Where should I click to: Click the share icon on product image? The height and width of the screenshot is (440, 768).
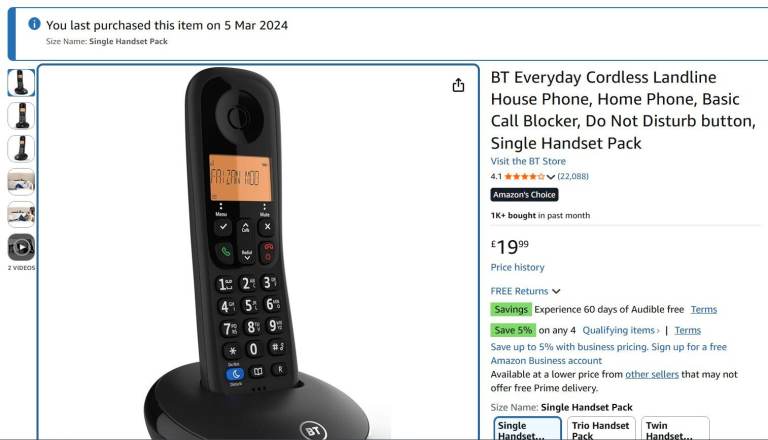(458, 85)
